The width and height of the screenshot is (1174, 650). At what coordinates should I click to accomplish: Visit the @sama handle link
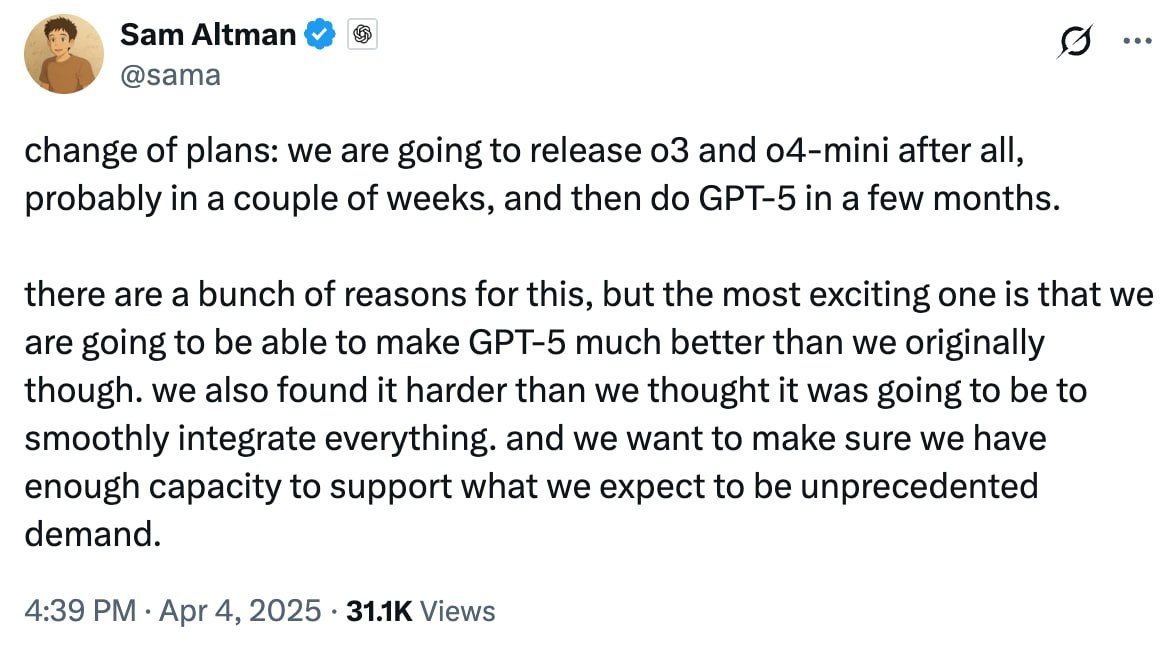click(x=171, y=75)
